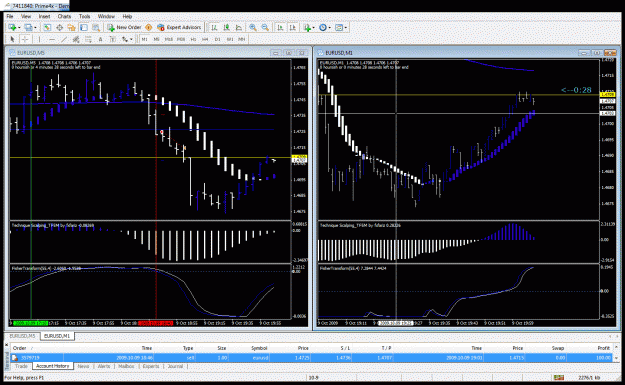This screenshot has width=625, height=385.
Task: Open the View menu
Action: coord(26,16)
